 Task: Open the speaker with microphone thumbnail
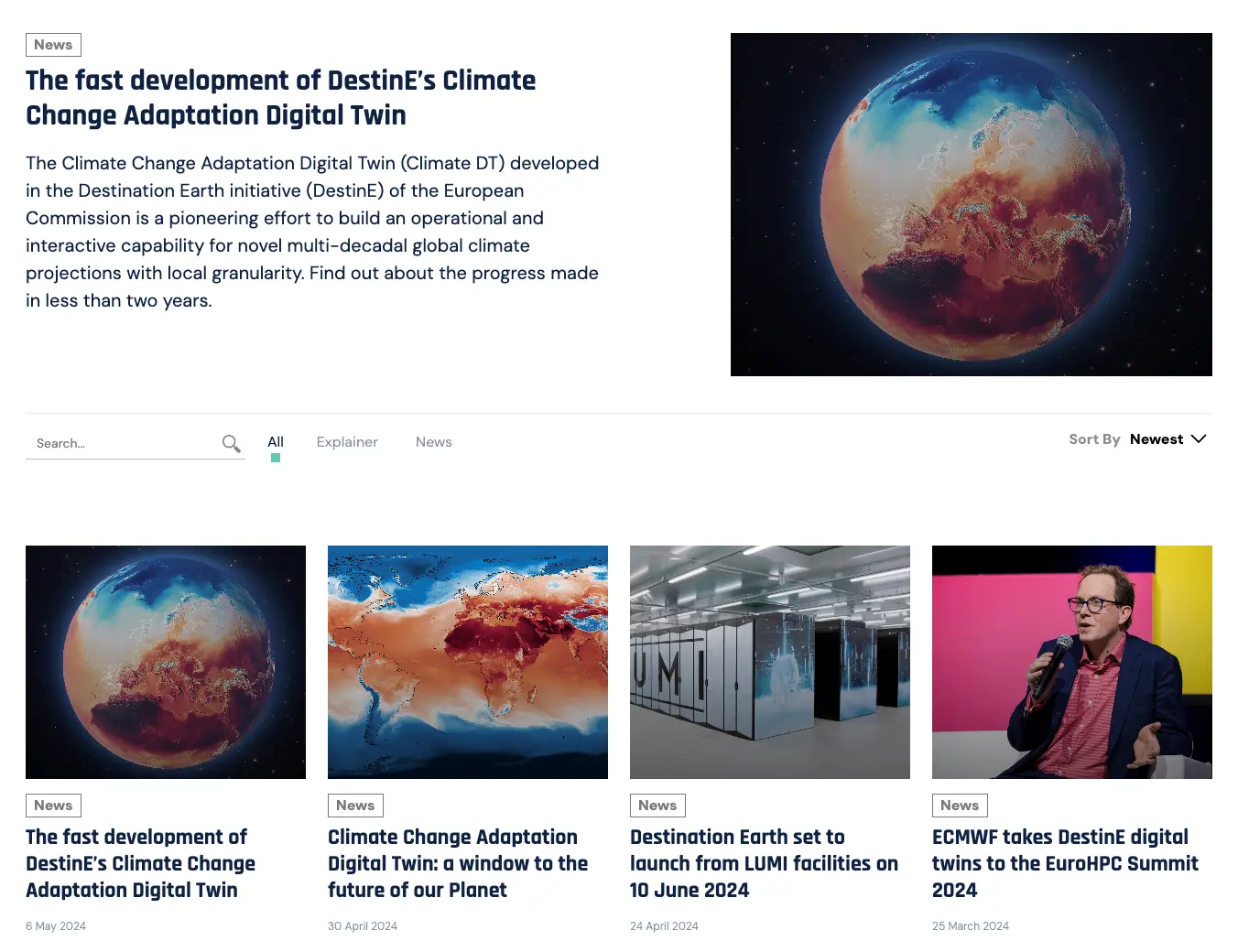(1072, 662)
